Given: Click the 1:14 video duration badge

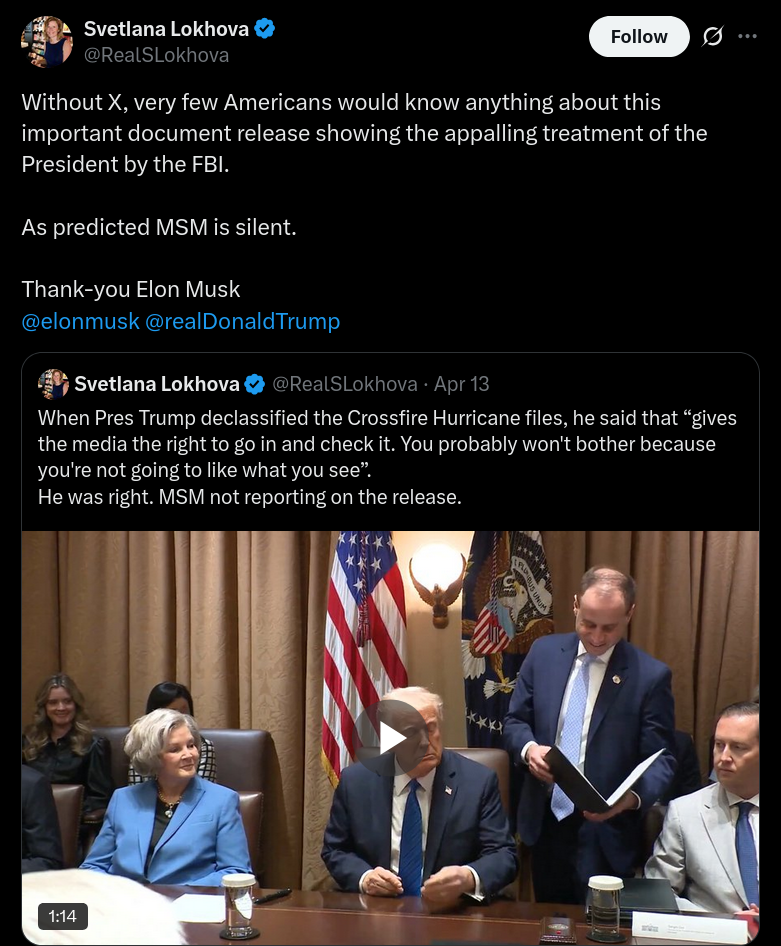Looking at the screenshot, I should (x=62, y=915).
